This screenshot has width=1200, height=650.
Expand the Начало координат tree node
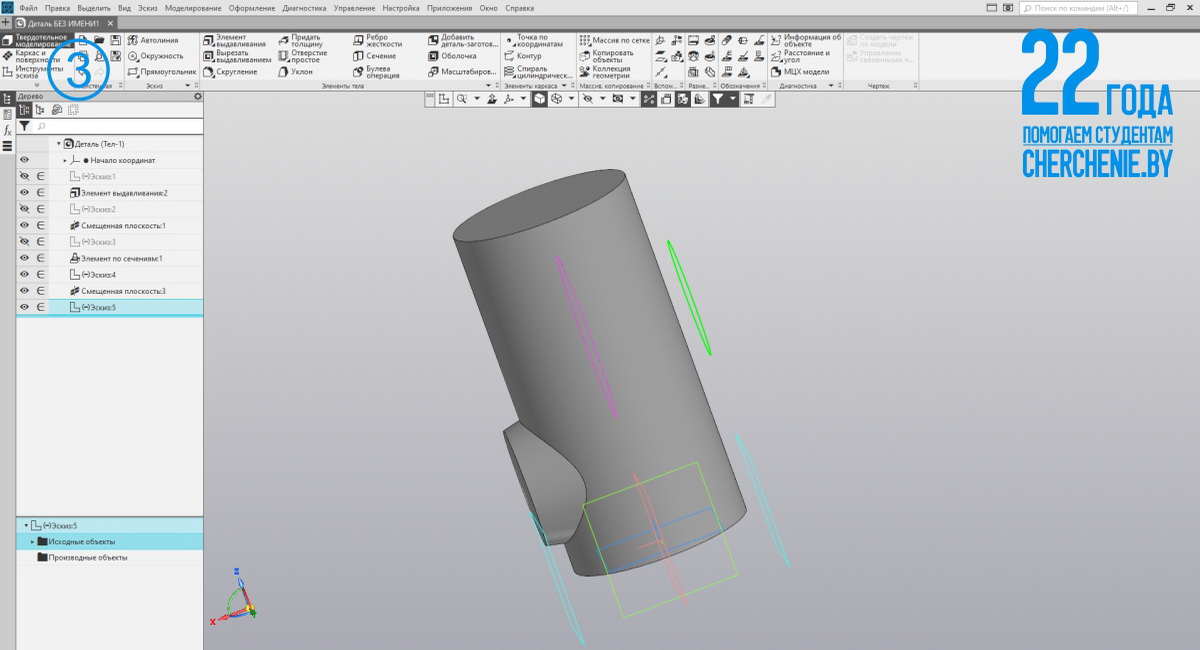(65, 160)
